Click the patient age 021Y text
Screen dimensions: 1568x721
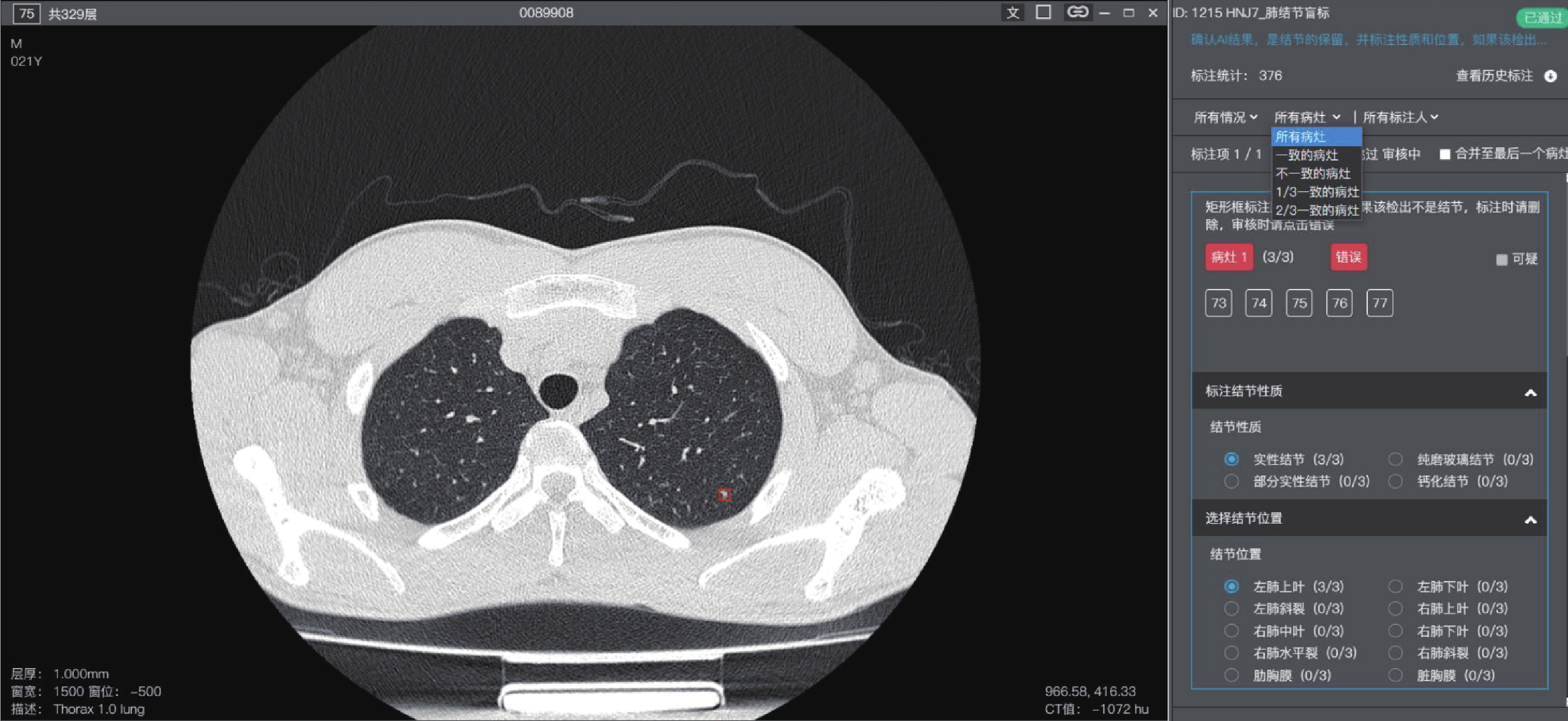[26, 61]
